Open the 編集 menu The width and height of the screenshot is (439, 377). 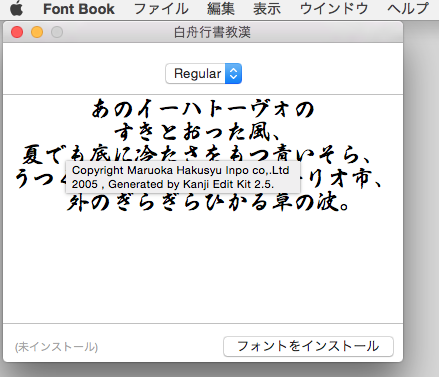point(221,9)
